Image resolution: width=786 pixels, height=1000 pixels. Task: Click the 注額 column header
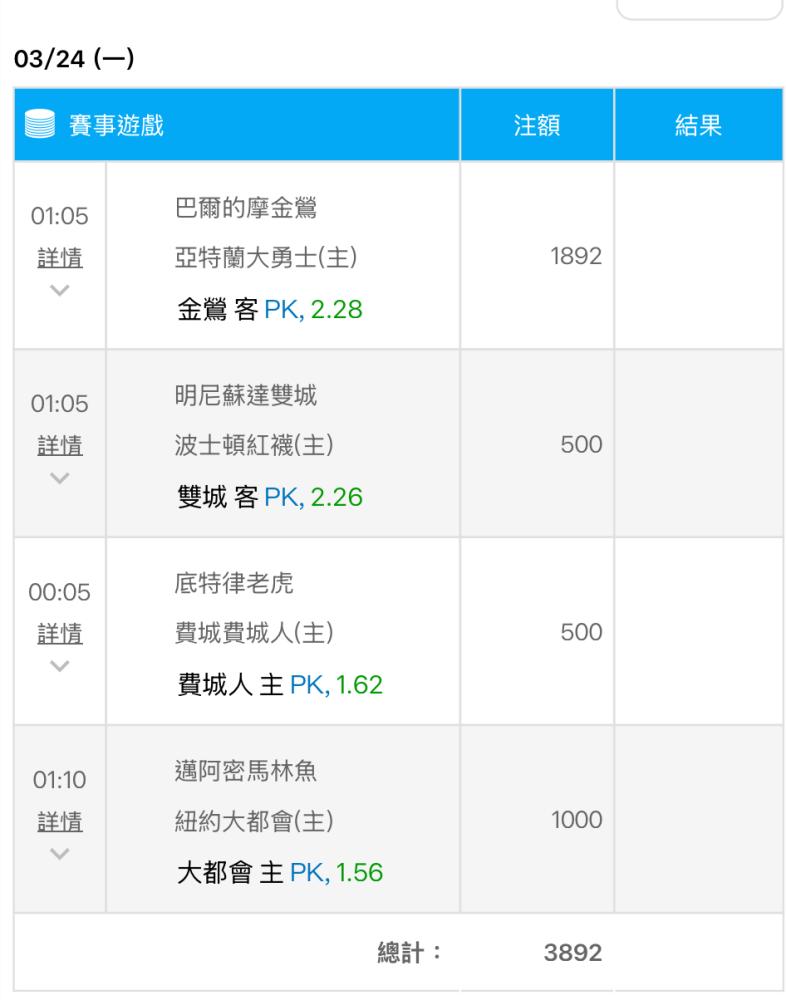[537, 125]
